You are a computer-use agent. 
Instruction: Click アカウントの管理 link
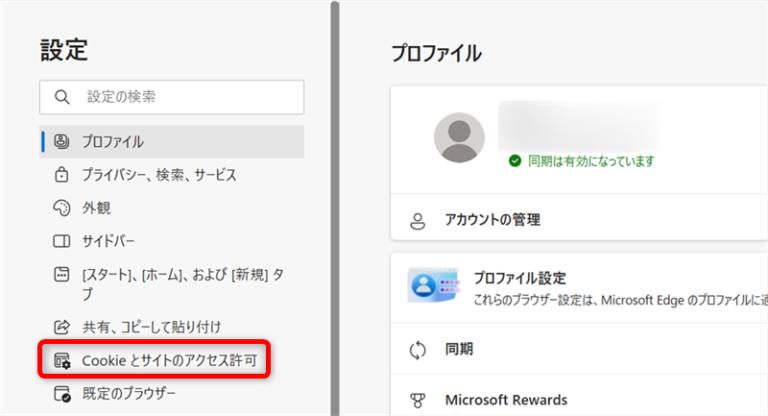[498, 219]
